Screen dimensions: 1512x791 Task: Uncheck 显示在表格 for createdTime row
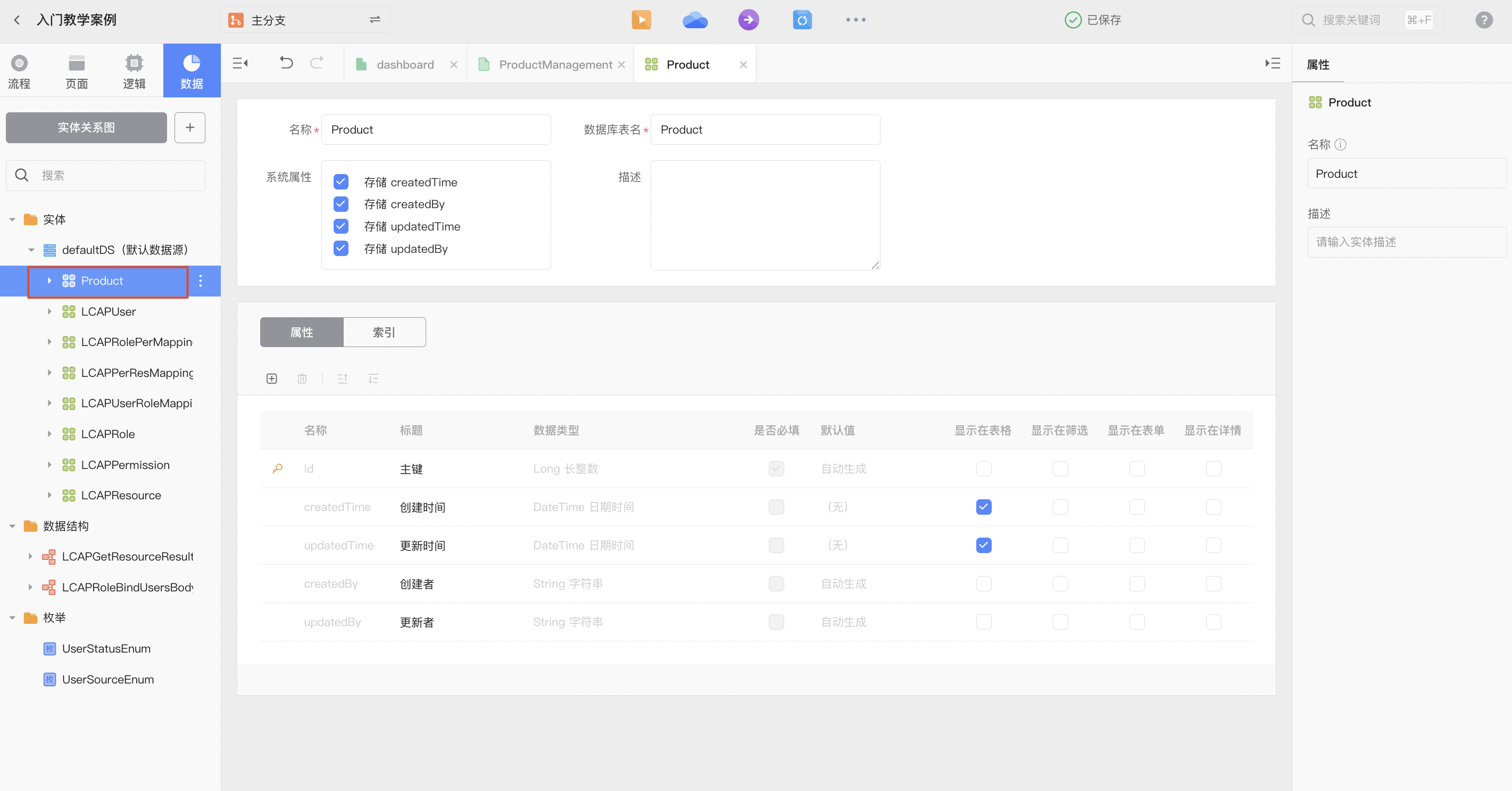click(x=984, y=507)
